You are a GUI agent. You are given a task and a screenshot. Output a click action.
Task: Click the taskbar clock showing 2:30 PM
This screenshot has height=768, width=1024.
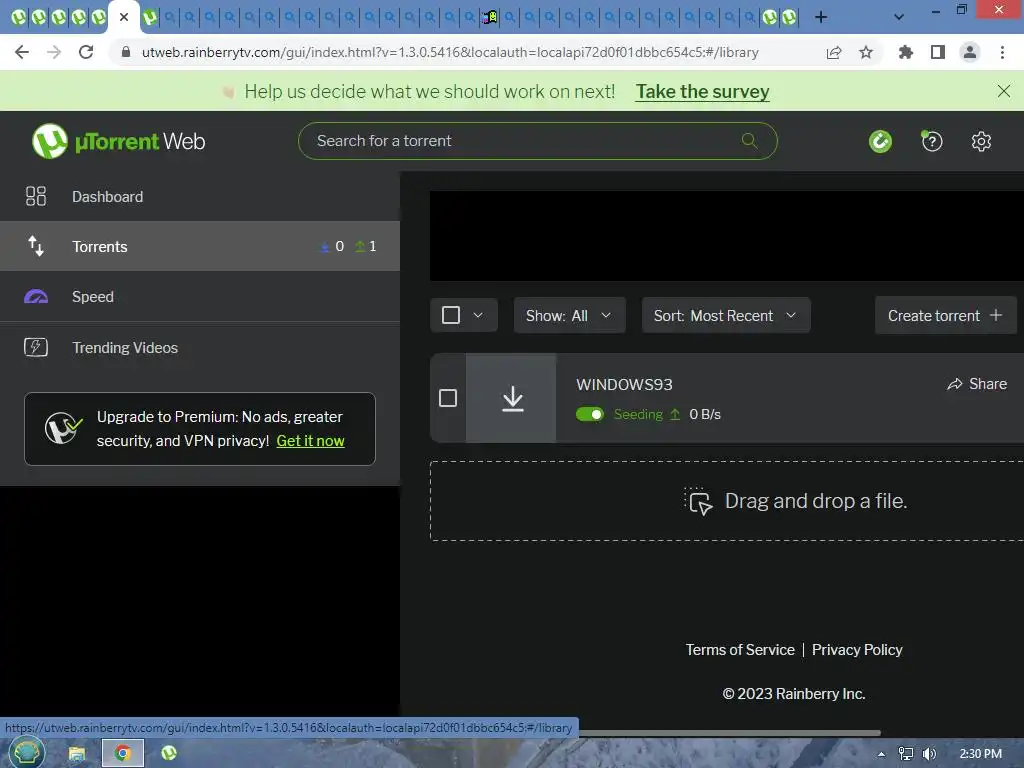(x=980, y=754)
